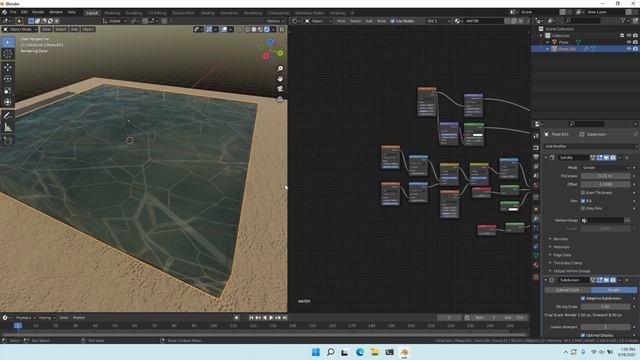This screenshot has height=360, width=640.
Task: Expand the Edge Data subpanel
Action: point(562,255)
